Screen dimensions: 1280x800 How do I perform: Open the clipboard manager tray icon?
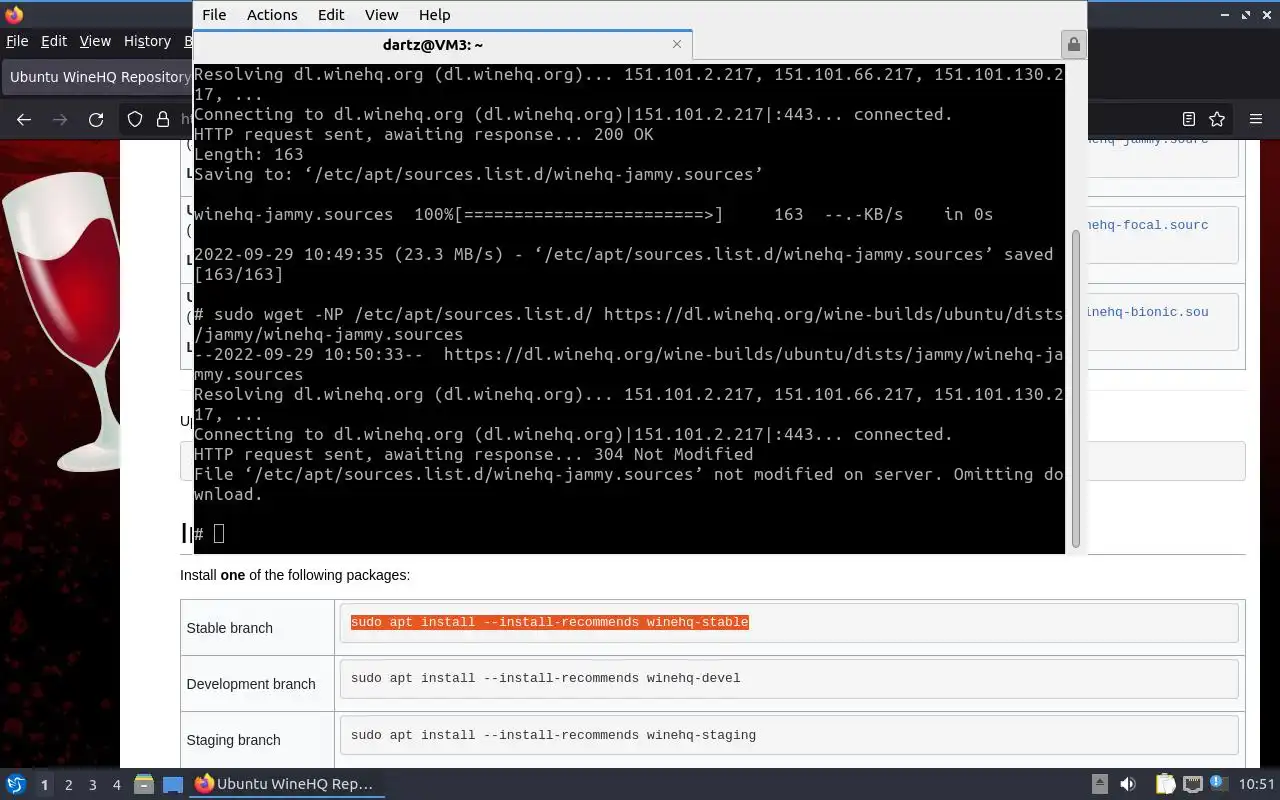click(1165, 785)
